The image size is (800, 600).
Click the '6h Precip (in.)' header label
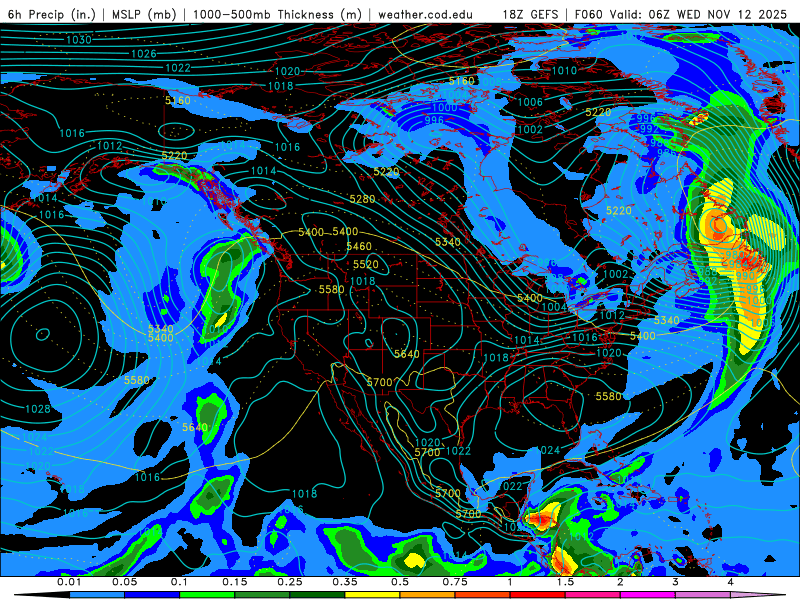click(x=52, y=15)
